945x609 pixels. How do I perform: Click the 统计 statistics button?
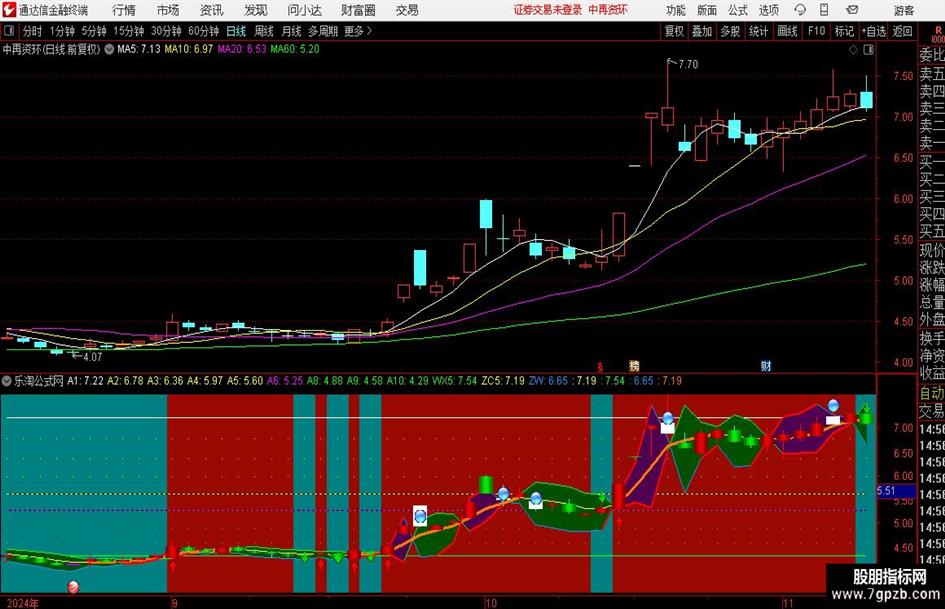(x=758, y=31)
